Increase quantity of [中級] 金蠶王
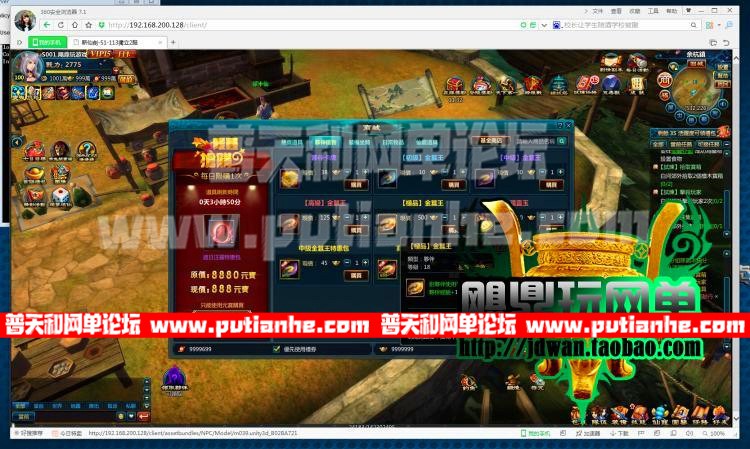This screenshot has height=449, width=750. coord(560,172)
